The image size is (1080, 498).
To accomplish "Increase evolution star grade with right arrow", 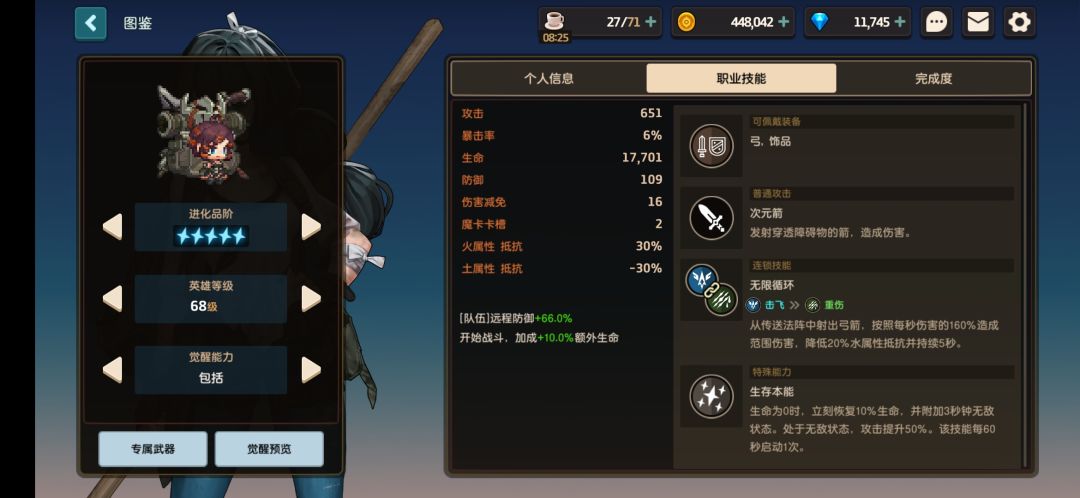I will pos(311,227).
